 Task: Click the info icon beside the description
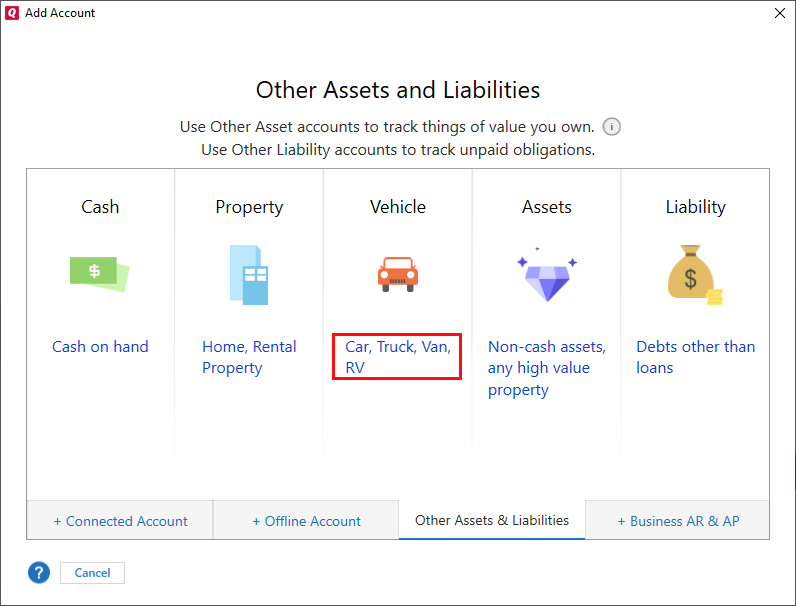tap(612, 127)
